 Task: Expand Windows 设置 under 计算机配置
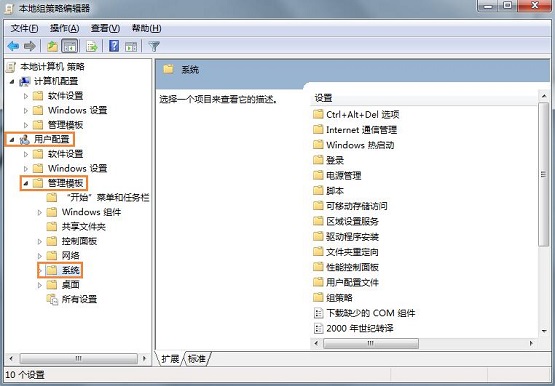click(x=25, y=111)
